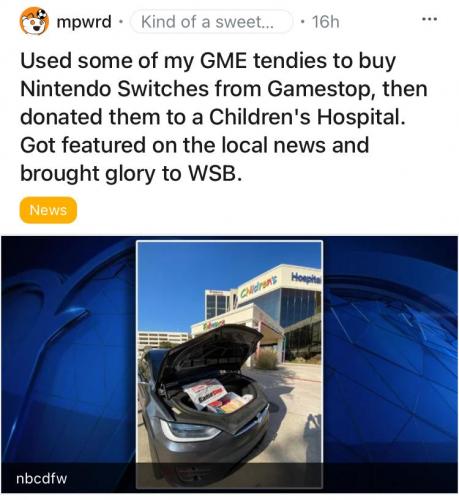Open the three-dot post options menu
This screenshot has height=500, width=459.
[x=429, y=19]
